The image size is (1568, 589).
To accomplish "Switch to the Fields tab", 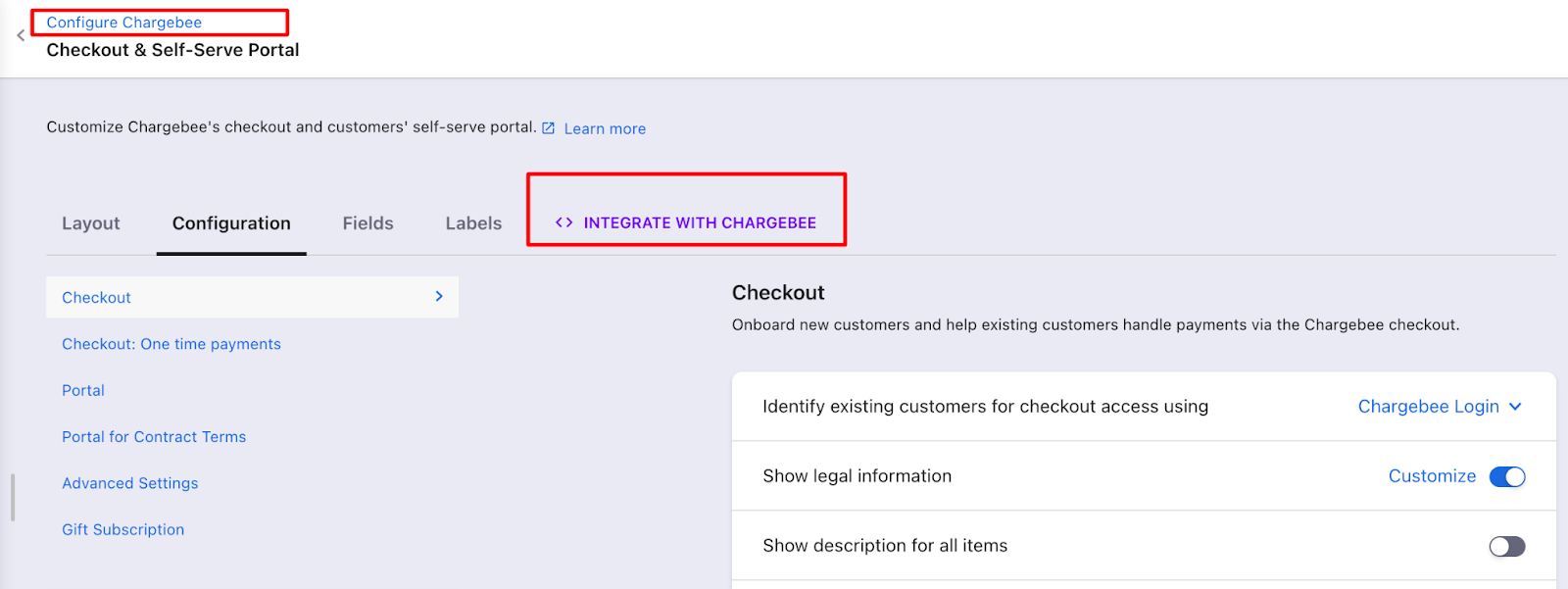I will point(367,223).
